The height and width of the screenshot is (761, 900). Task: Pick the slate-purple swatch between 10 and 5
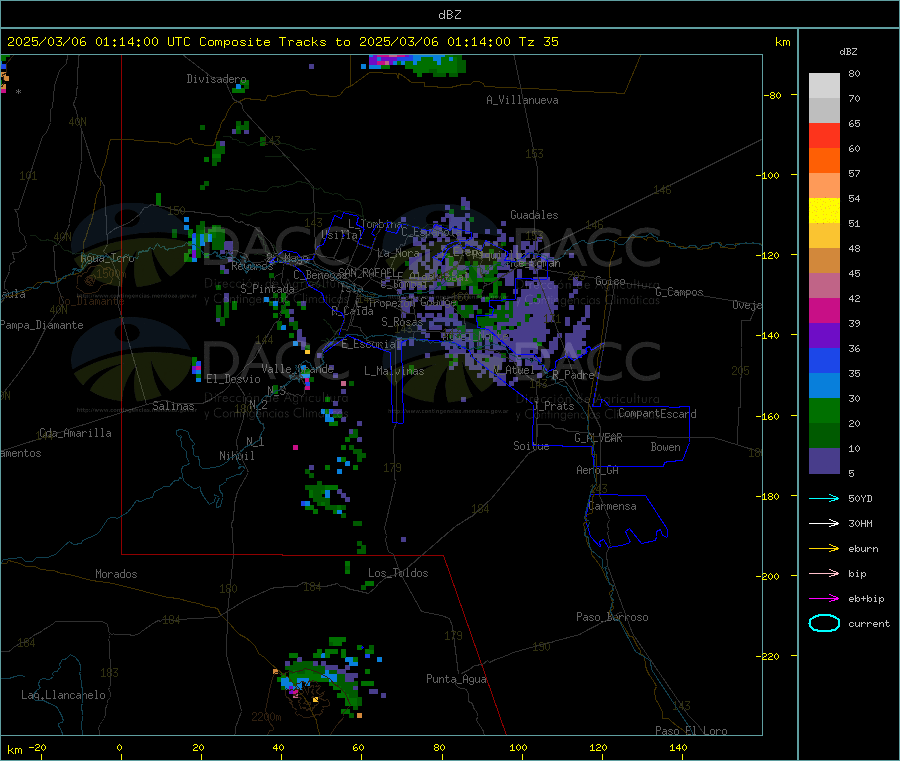click(824, 461)
